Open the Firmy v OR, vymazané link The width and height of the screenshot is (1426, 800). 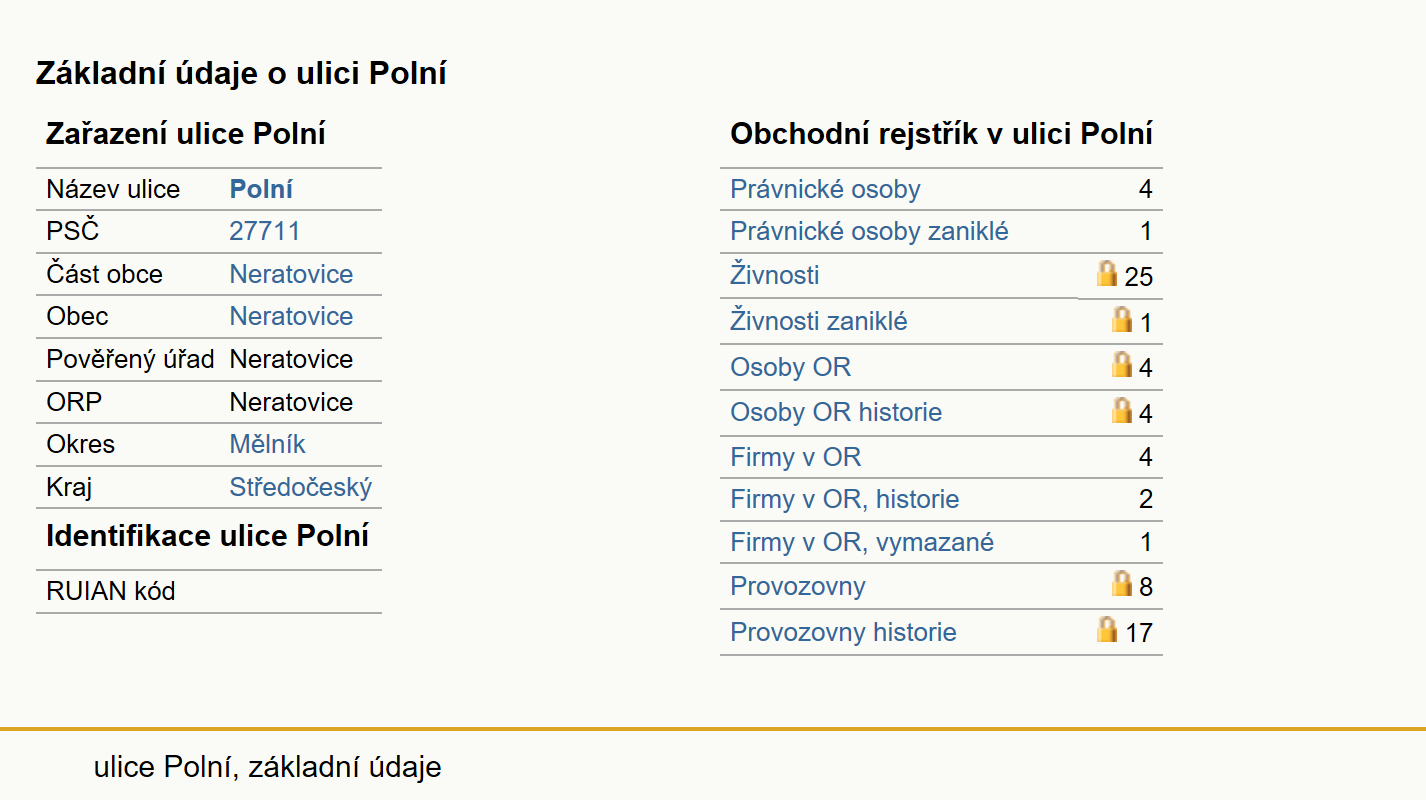pos(862,542)
